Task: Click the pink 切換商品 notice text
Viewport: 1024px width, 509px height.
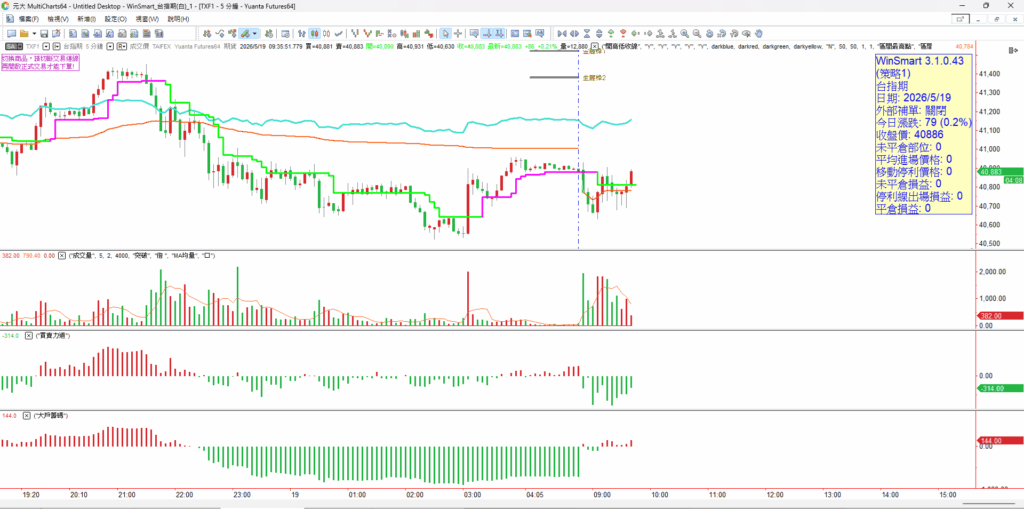Action: coord(40,61)
